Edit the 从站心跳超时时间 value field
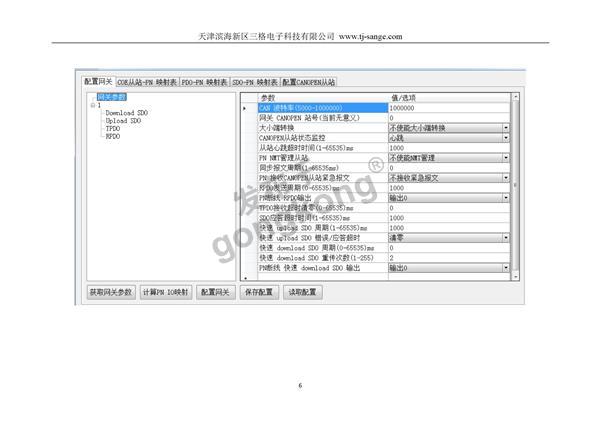 449,148
